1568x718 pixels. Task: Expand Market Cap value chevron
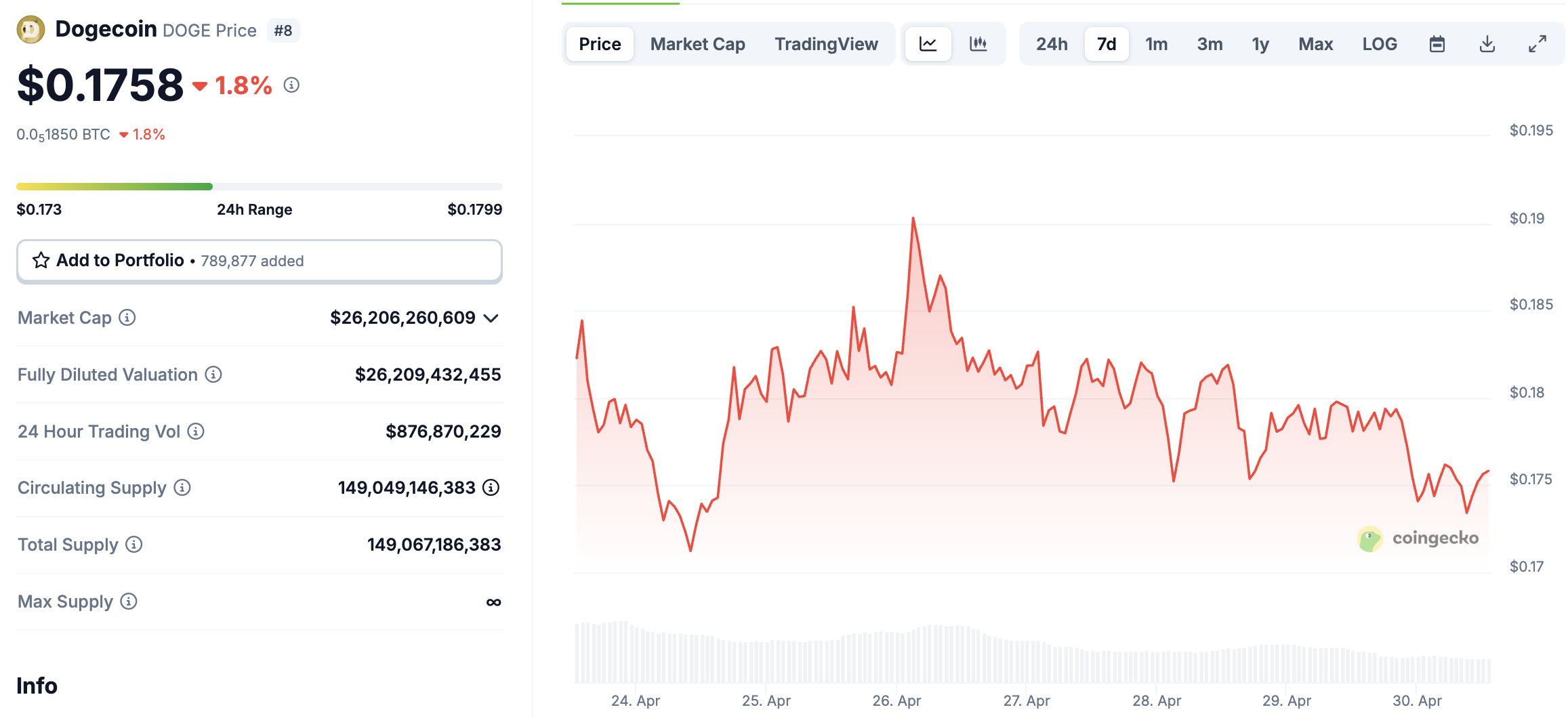click(x=491, y=318)
